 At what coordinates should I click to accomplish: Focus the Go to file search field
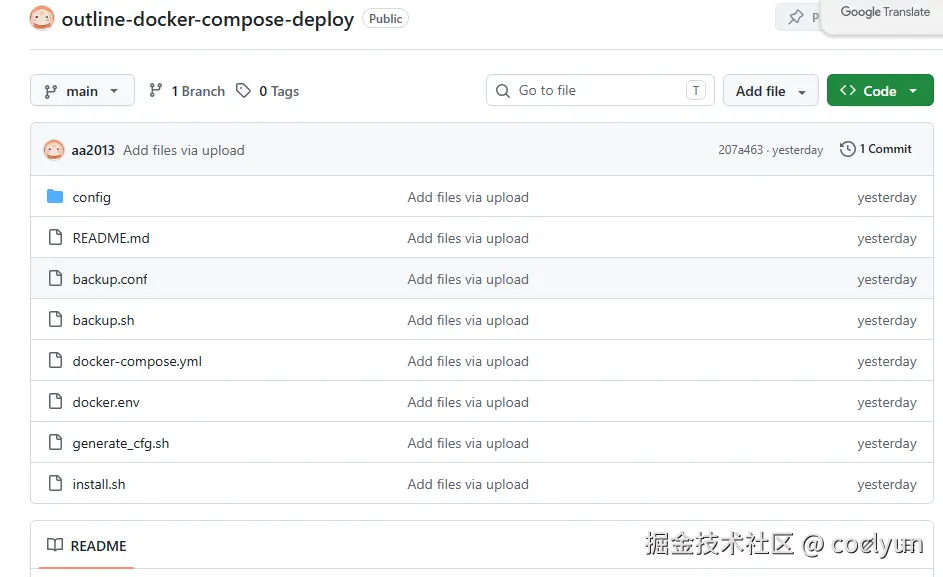[600, 90]
